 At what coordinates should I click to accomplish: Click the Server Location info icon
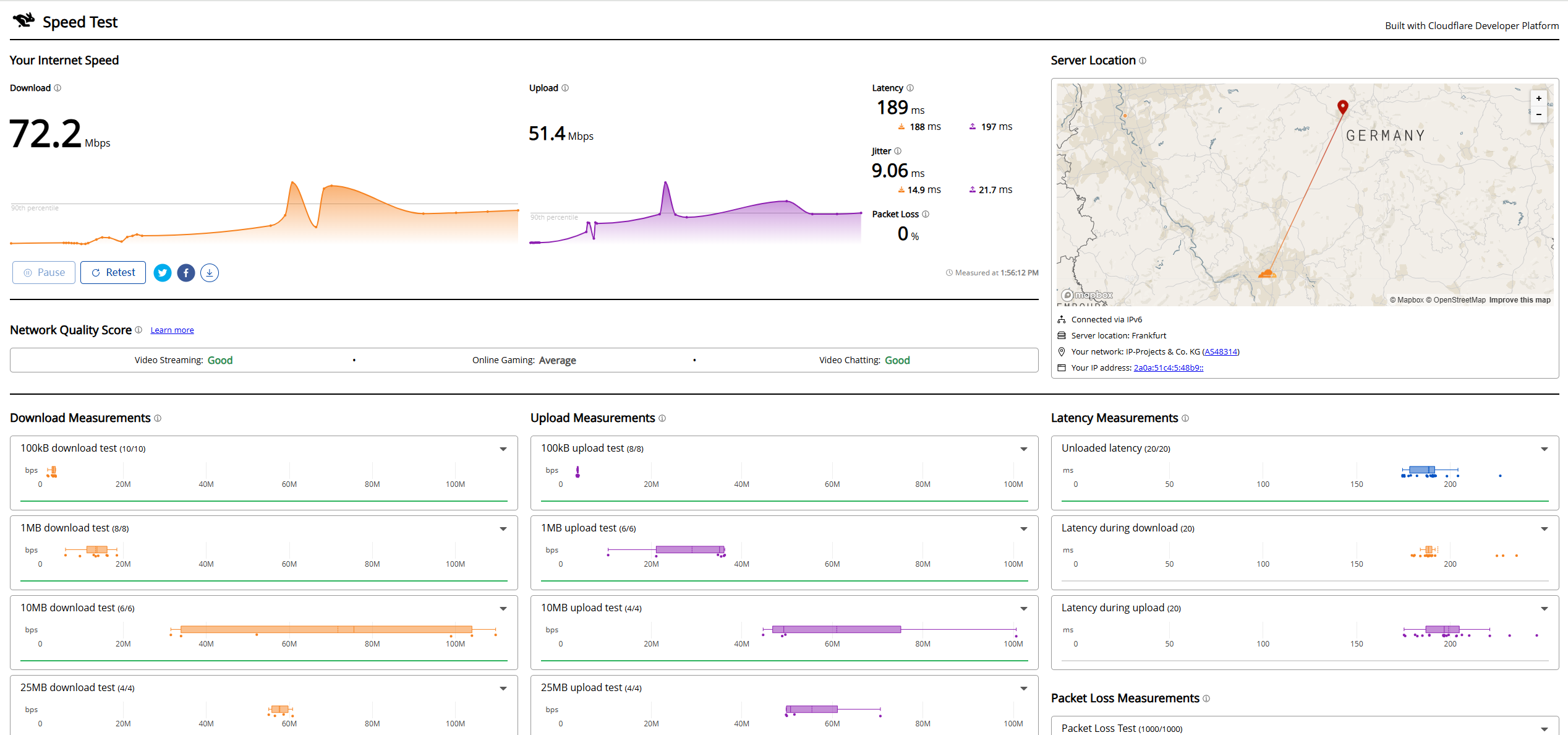point(1143,61)
